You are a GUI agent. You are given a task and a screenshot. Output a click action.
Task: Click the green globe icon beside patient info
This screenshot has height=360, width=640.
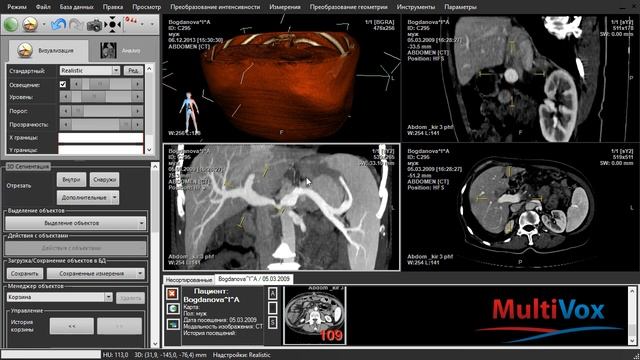click(173, 309)
